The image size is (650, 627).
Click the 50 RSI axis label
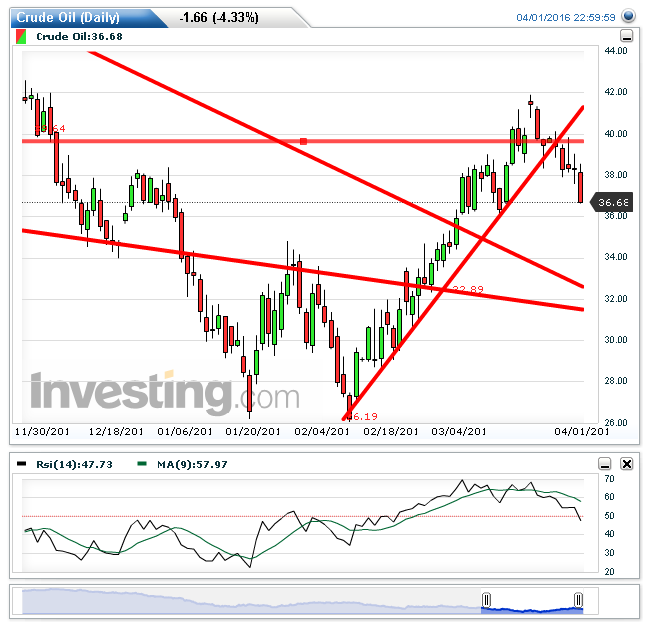pos(609,516)
